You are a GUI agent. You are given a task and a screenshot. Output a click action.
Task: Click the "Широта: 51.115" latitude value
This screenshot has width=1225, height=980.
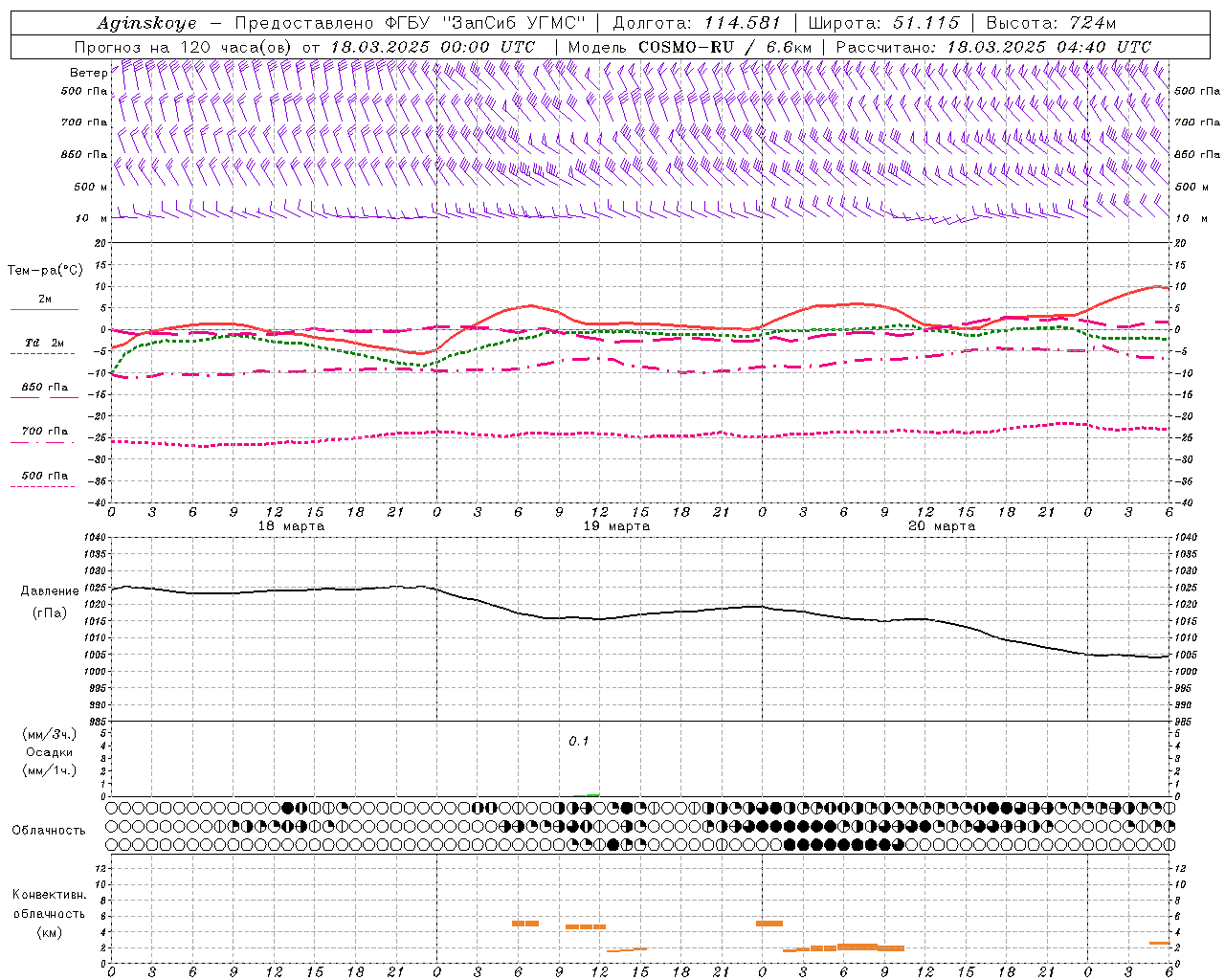(x=884, y=23)
